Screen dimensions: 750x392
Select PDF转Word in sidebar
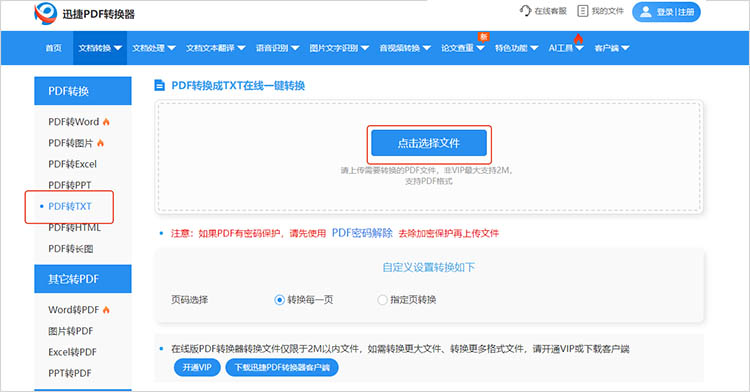pyautogui.click(x=74, y=122)
